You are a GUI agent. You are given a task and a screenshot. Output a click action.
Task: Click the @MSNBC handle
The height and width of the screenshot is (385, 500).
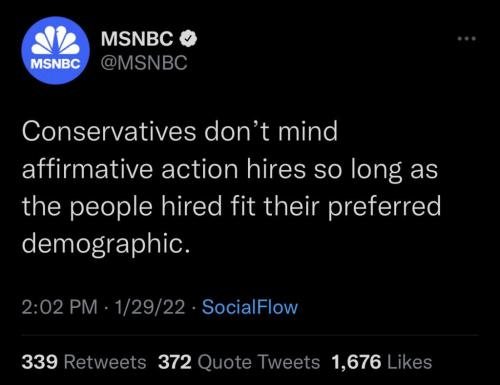click(144, 63)
